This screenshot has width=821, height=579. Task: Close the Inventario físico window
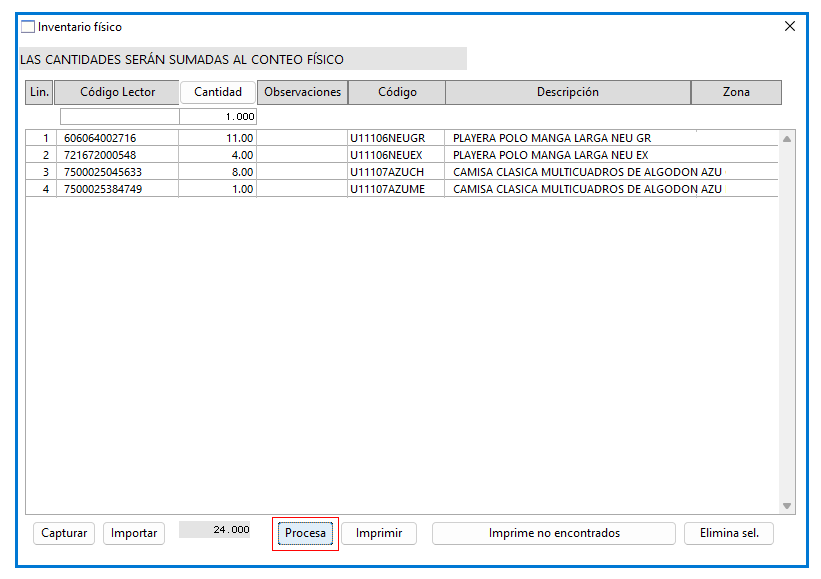coord(790,26)
